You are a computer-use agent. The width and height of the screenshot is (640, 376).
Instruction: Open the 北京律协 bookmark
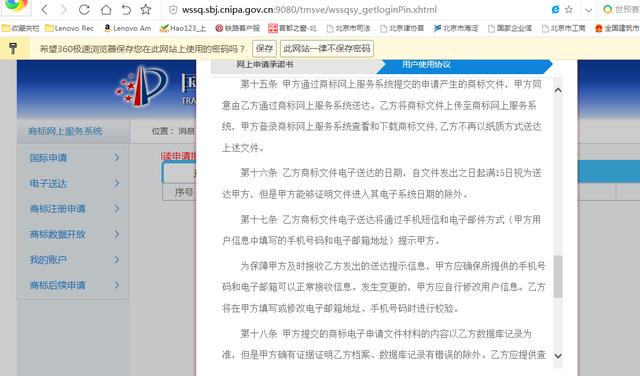click(x=402, y=28)
